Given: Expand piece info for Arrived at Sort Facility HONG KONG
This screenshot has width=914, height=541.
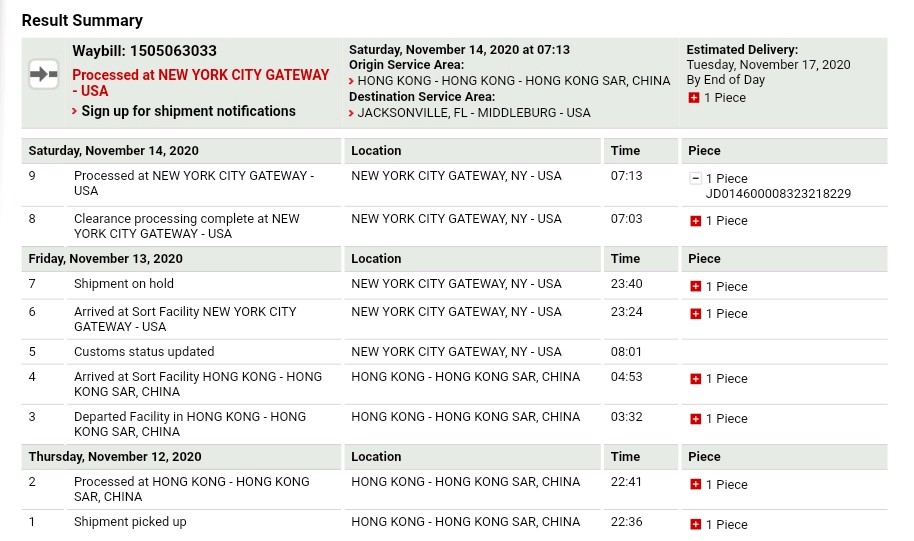Looking at the screenshot, I should 695,379.
